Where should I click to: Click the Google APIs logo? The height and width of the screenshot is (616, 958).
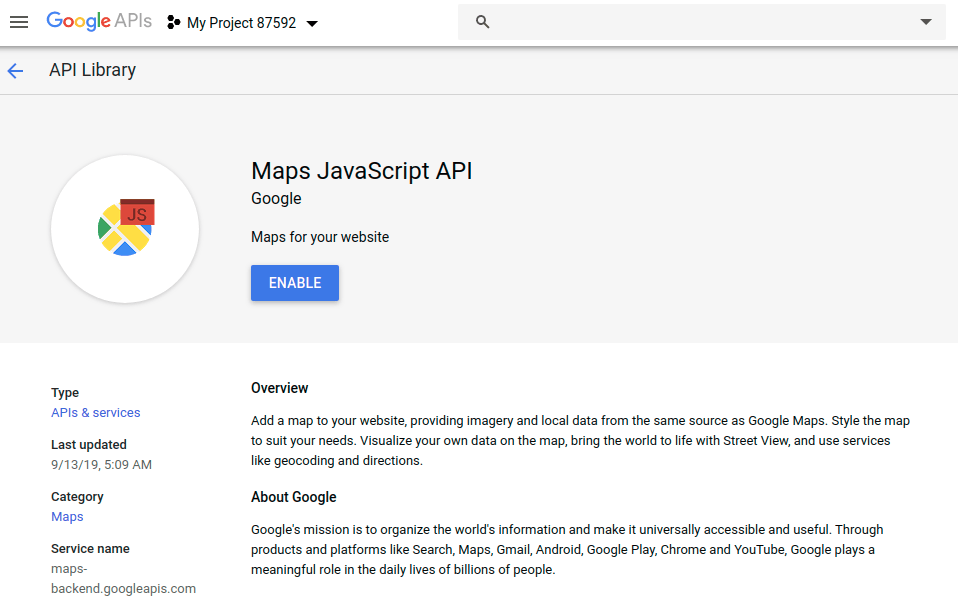[x=99, y=21]
